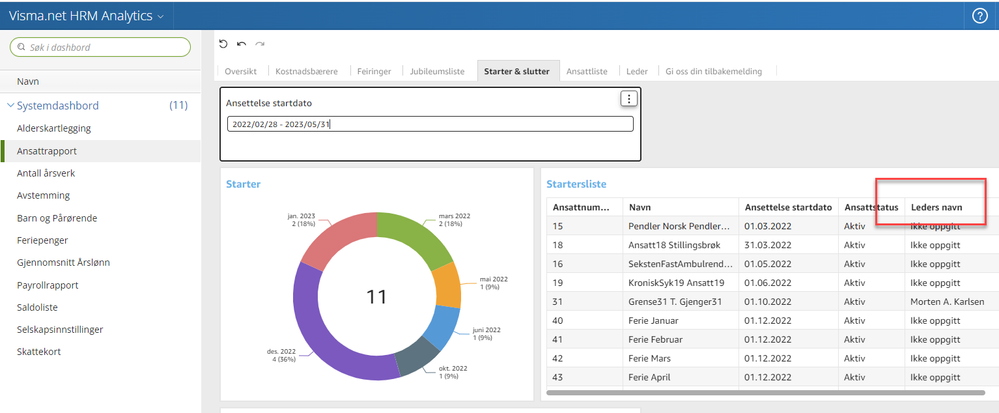
Task: Click the Startersliste horizontal scrollbar
Action: point(766,393)
